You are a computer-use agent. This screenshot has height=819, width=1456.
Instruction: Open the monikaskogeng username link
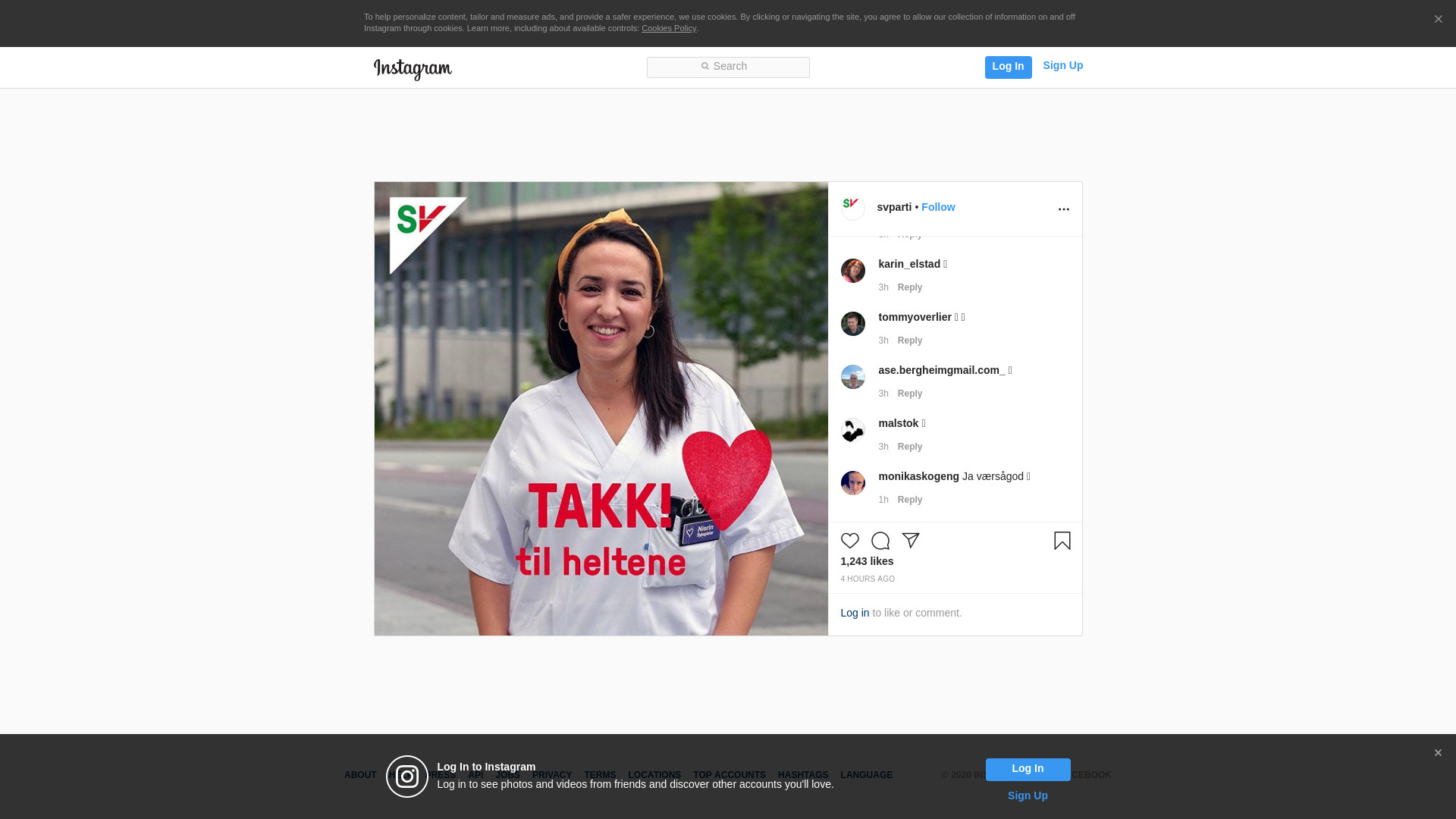tap(919, 476)
